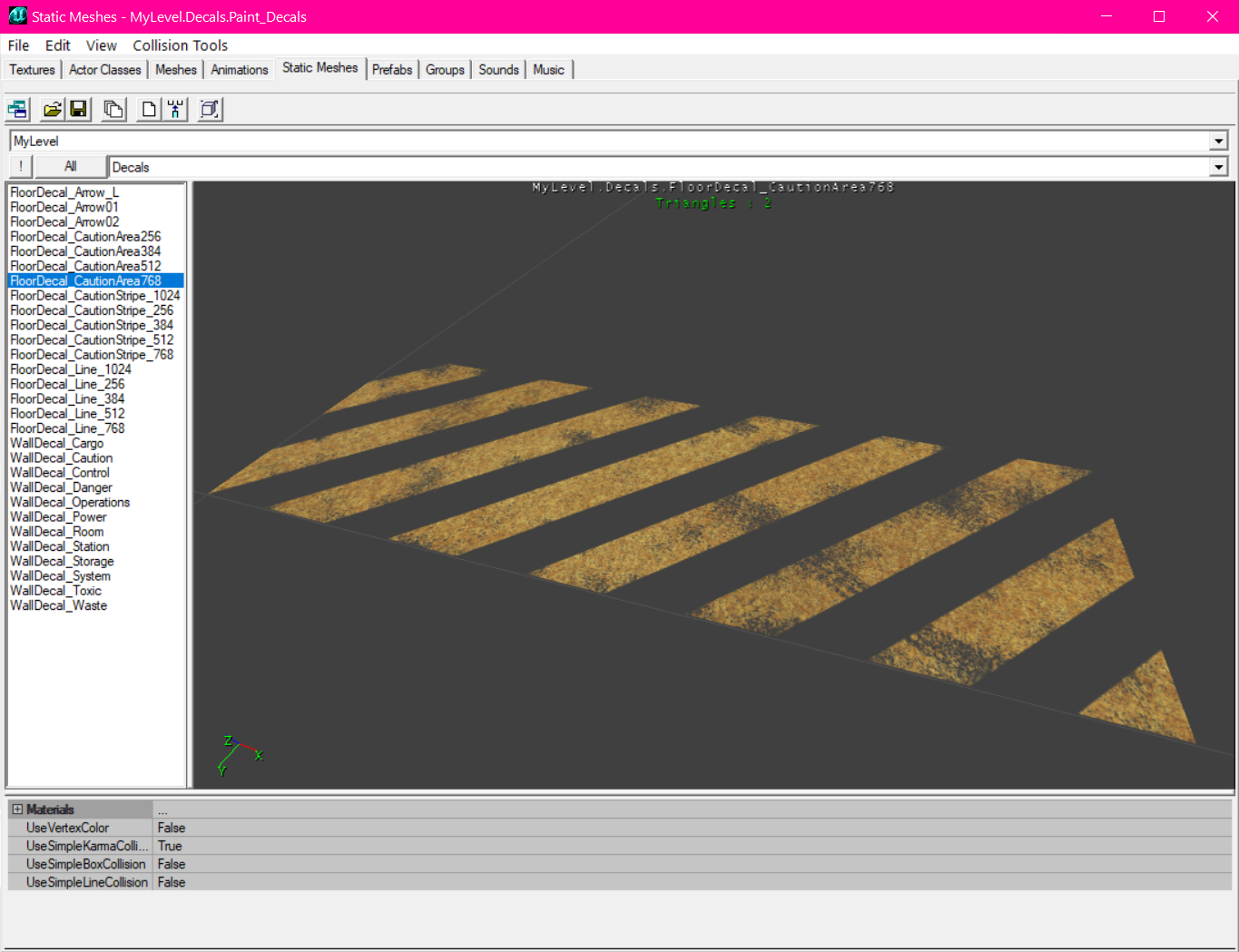
Task: Click the stacked pages toolbar icon
Action: 113,110
